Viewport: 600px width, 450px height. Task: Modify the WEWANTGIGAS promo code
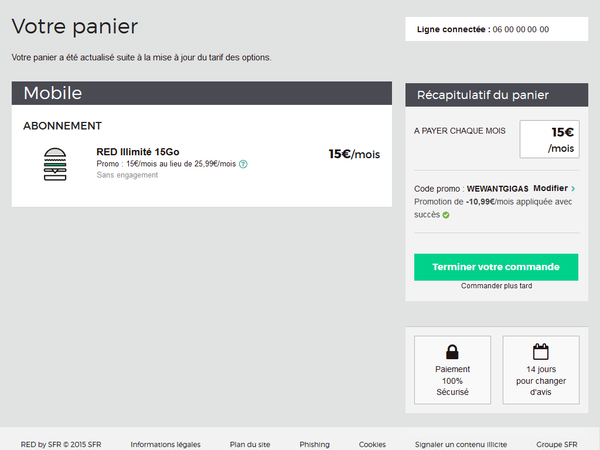(x=550, y=188)
